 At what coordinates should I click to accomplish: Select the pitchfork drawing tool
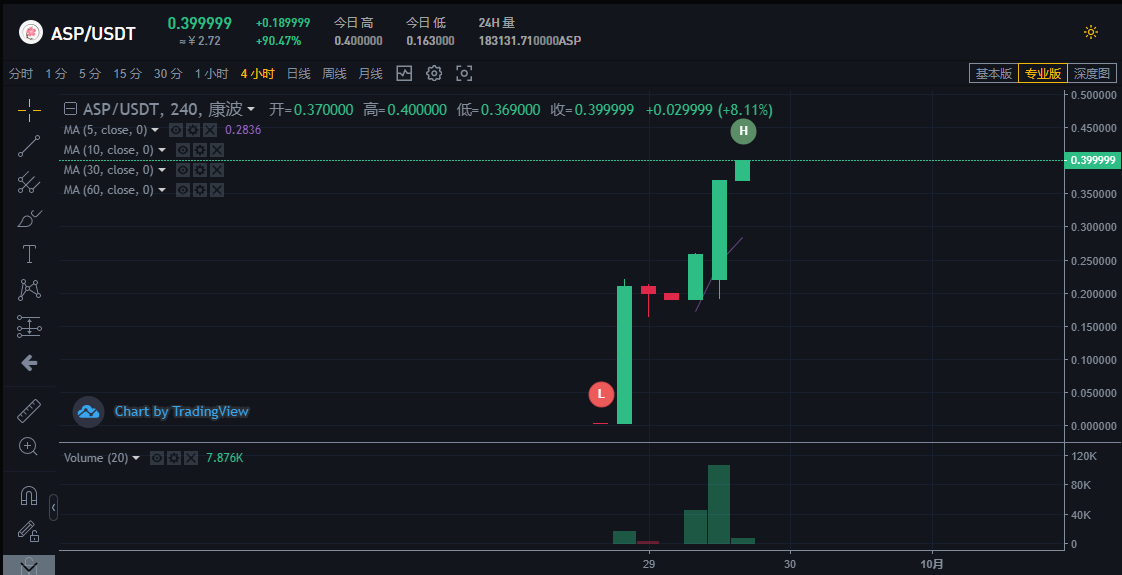tap(29, 182)
